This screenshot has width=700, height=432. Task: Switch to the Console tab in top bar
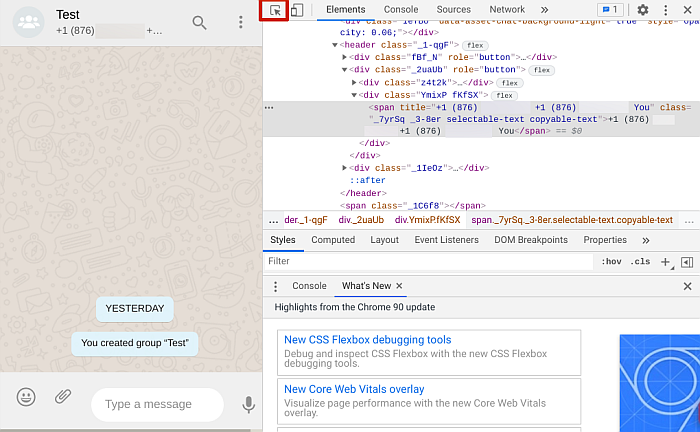point(401,9)
